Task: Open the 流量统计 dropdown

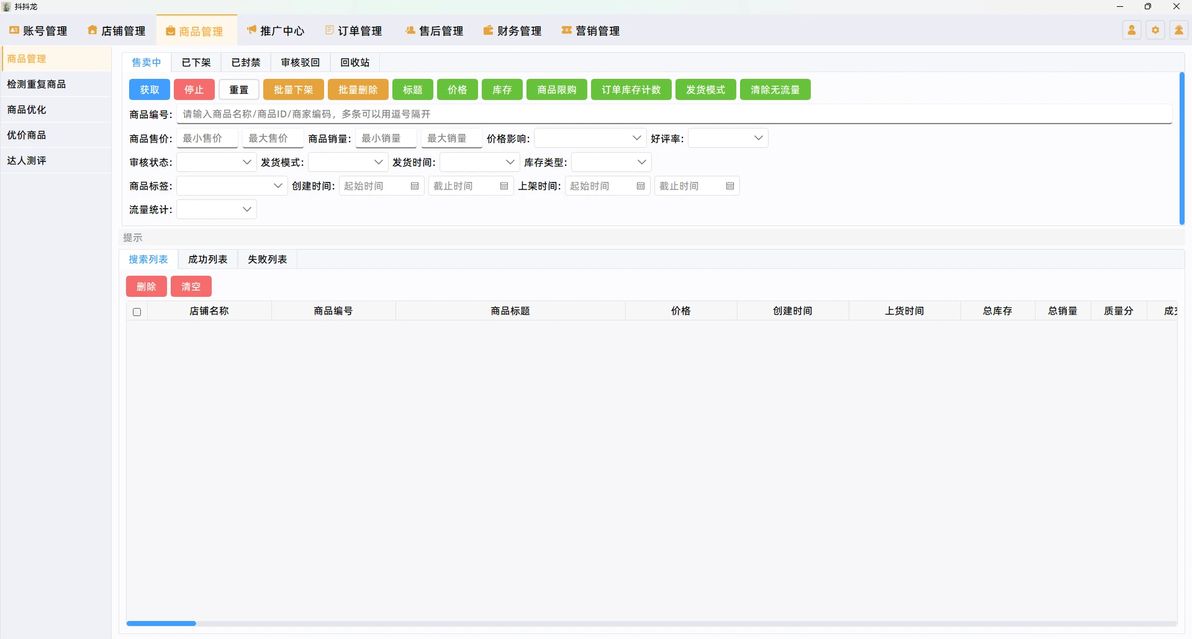Action: (x=217, y=209)
